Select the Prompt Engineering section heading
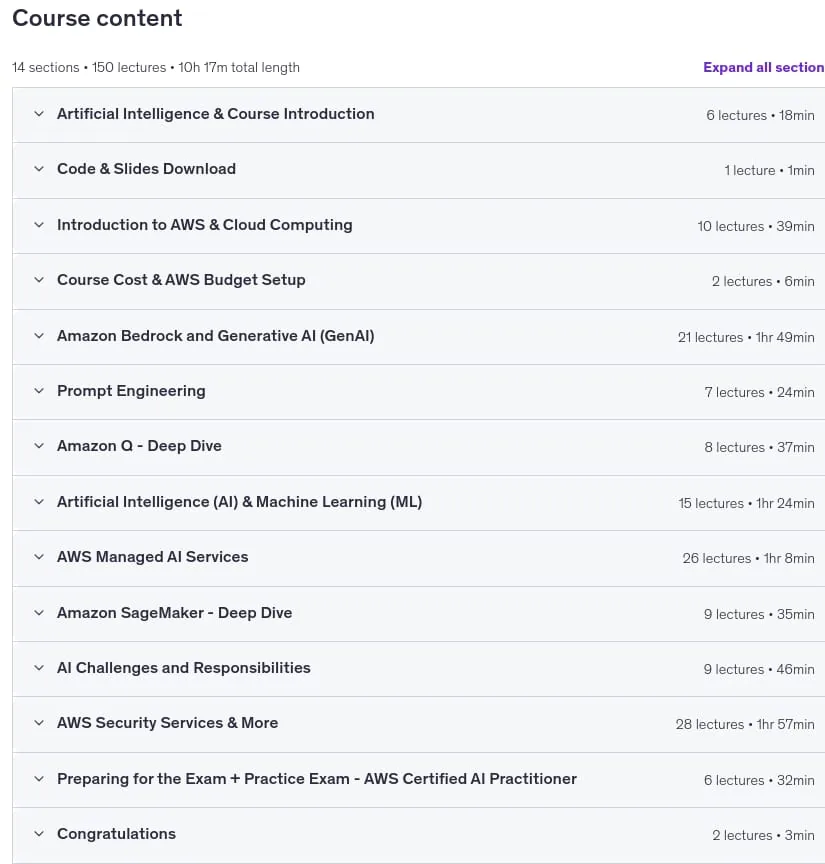Image resolution: width=825 pixels, height=864 pixels. coord(131,391)
